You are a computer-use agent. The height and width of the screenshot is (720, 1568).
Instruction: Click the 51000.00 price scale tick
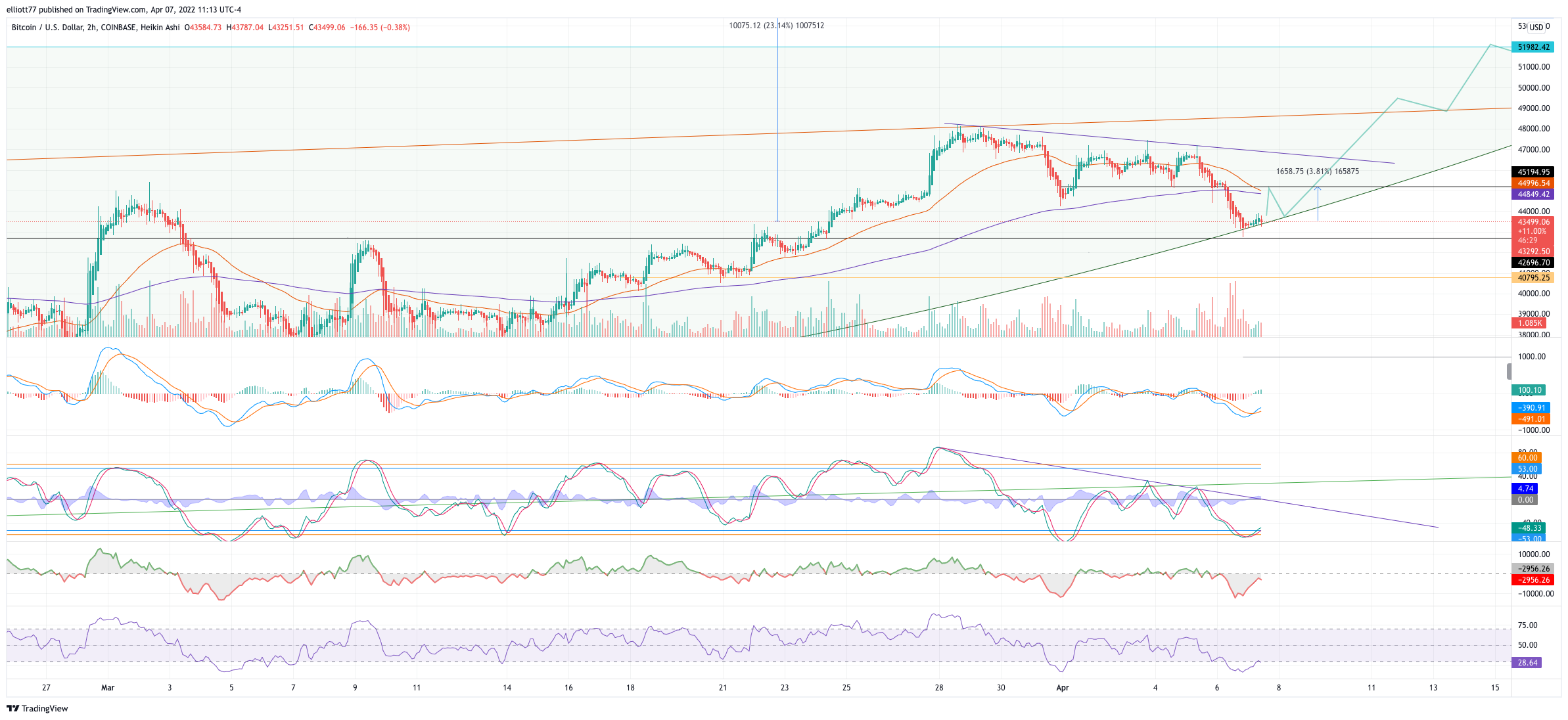(x=1534, y=67)
